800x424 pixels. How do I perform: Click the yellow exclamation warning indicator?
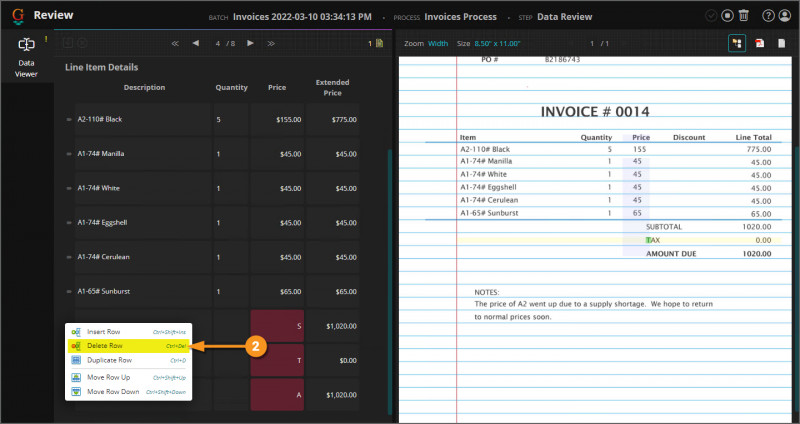click(45, 39)
